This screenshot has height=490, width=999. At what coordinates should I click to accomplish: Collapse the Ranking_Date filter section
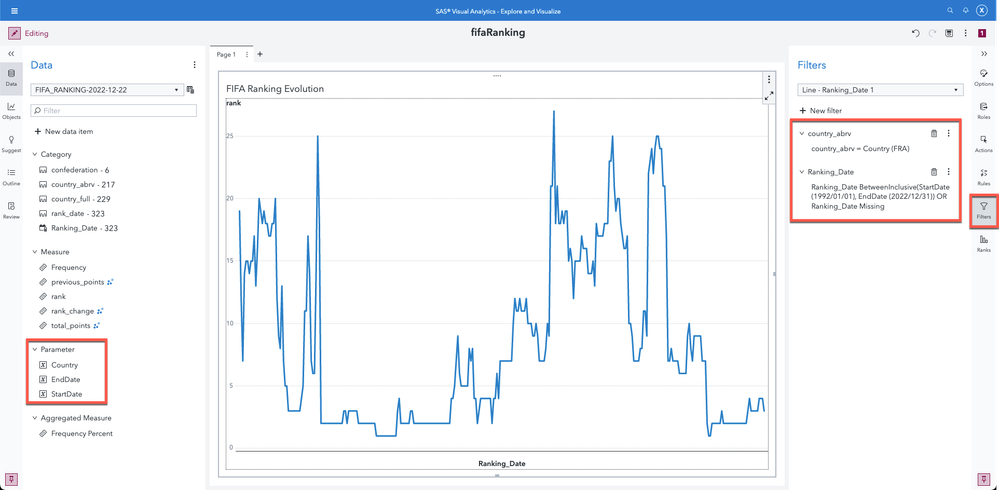coord(801,172)
